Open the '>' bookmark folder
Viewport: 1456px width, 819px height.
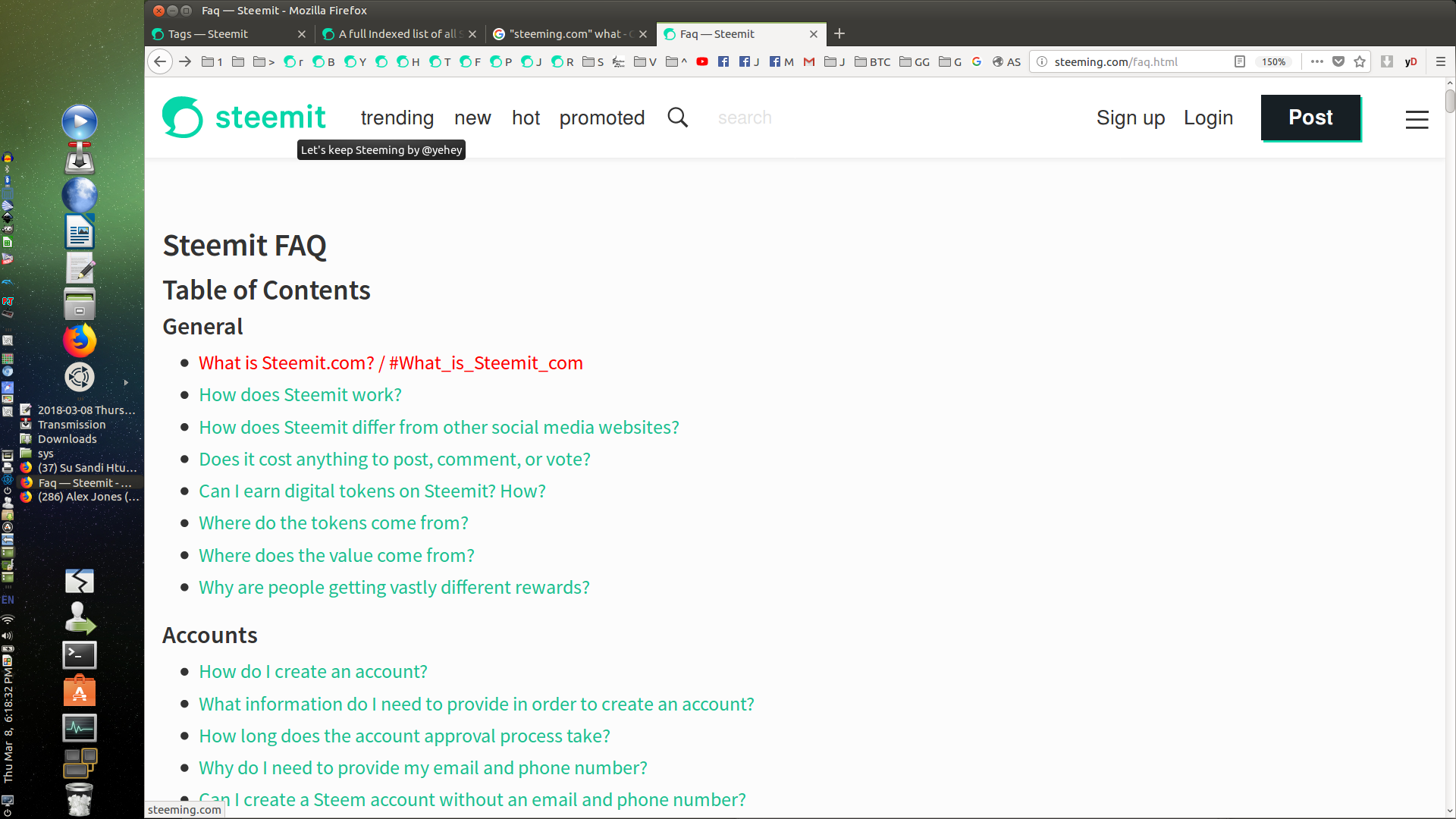(x=264, y=61)
